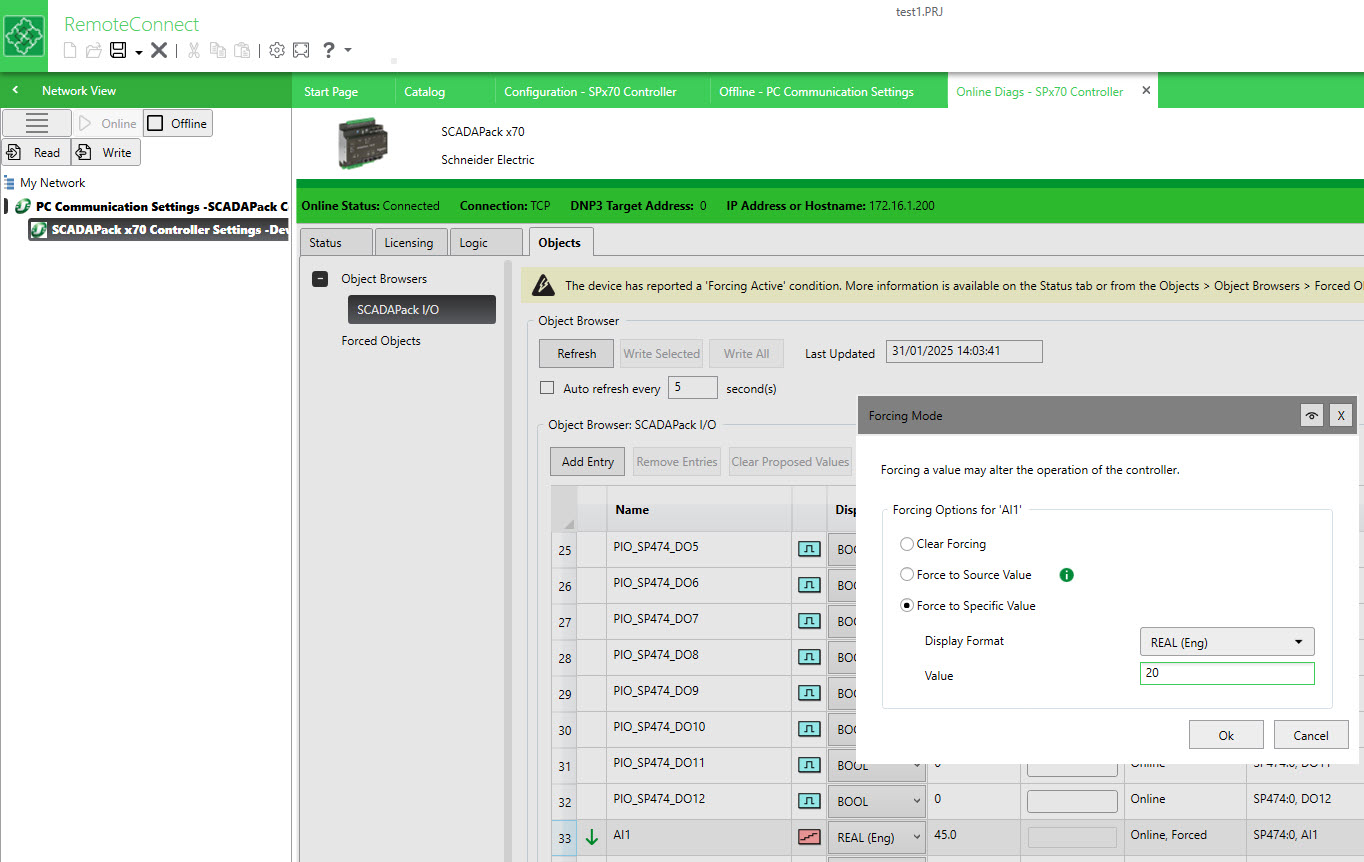Open Offline - PC Communication Settings tab
The height and width of the screenshot is (862, 1364).
point(816,91)
